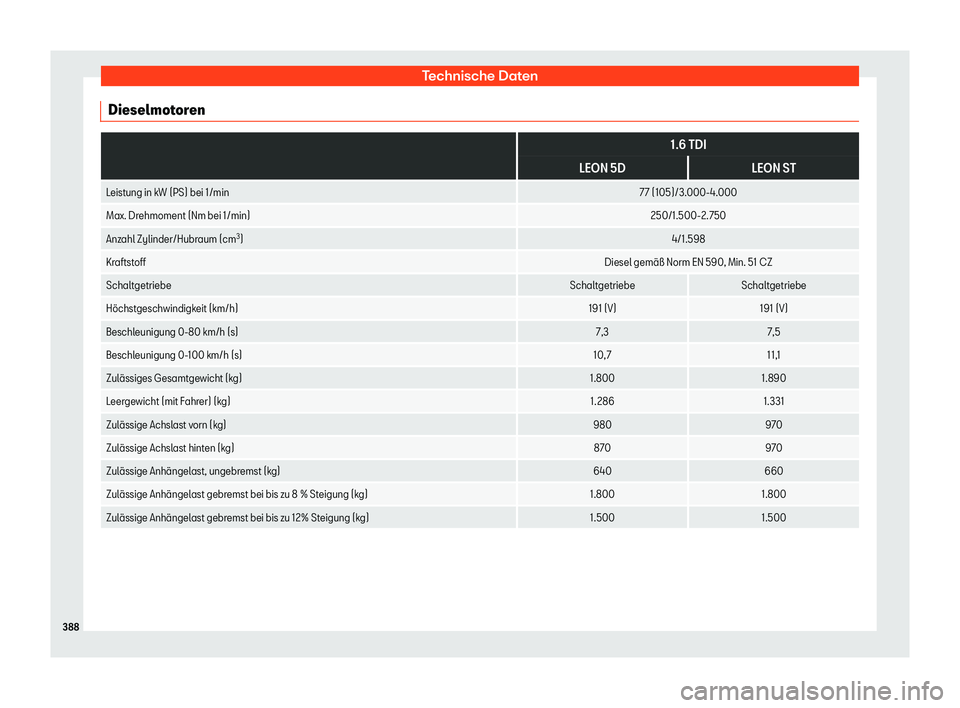Select the 'Anzahl Zylinder/Hubraum (cm³)' label

tap(174, 239)
